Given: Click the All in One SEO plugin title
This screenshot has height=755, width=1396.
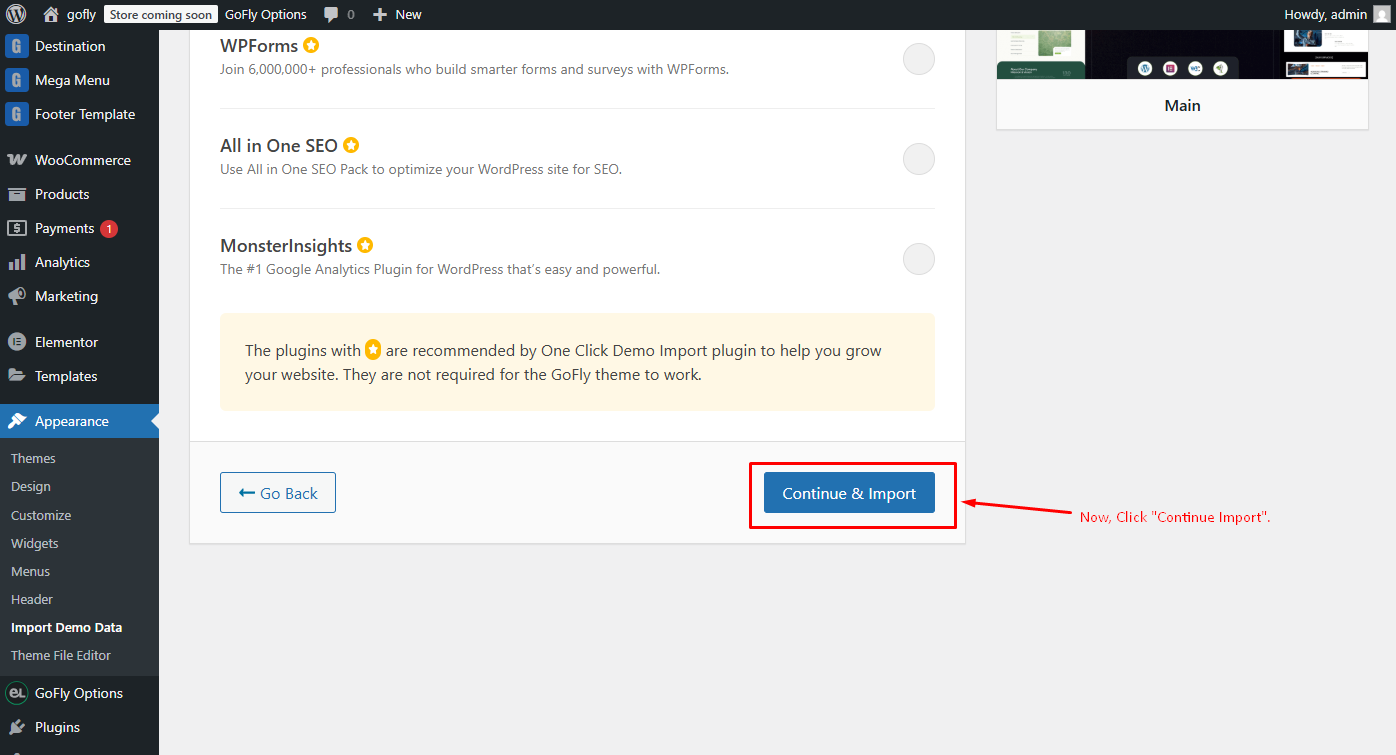Looking at the screenshot, I should pos(279,145).
